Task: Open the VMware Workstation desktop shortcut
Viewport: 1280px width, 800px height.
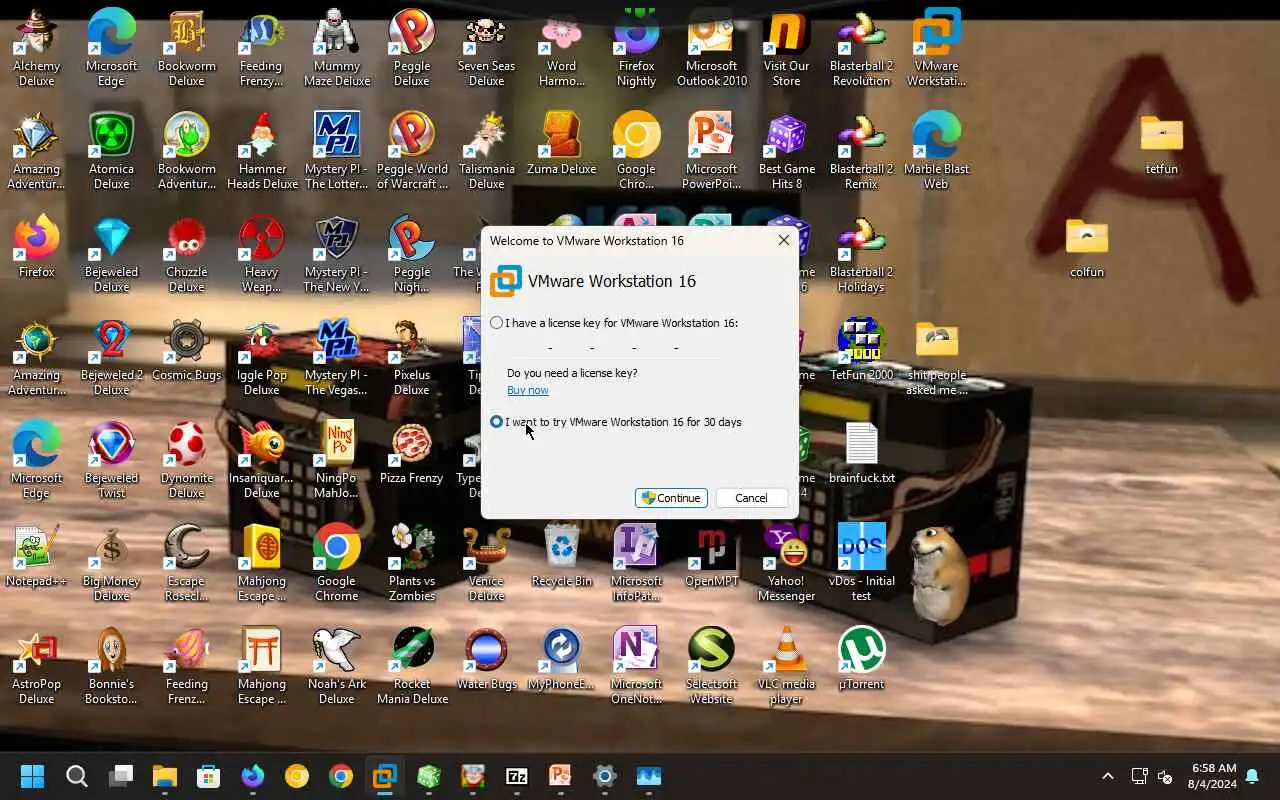Action: (936, 48)
